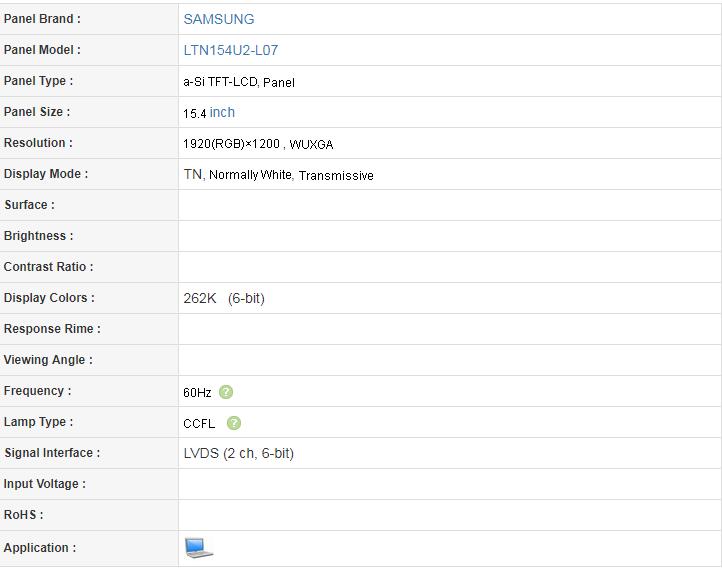Click the Panel Model label
This screenshot has height=569, width=722.
click(x=42, y=50)
